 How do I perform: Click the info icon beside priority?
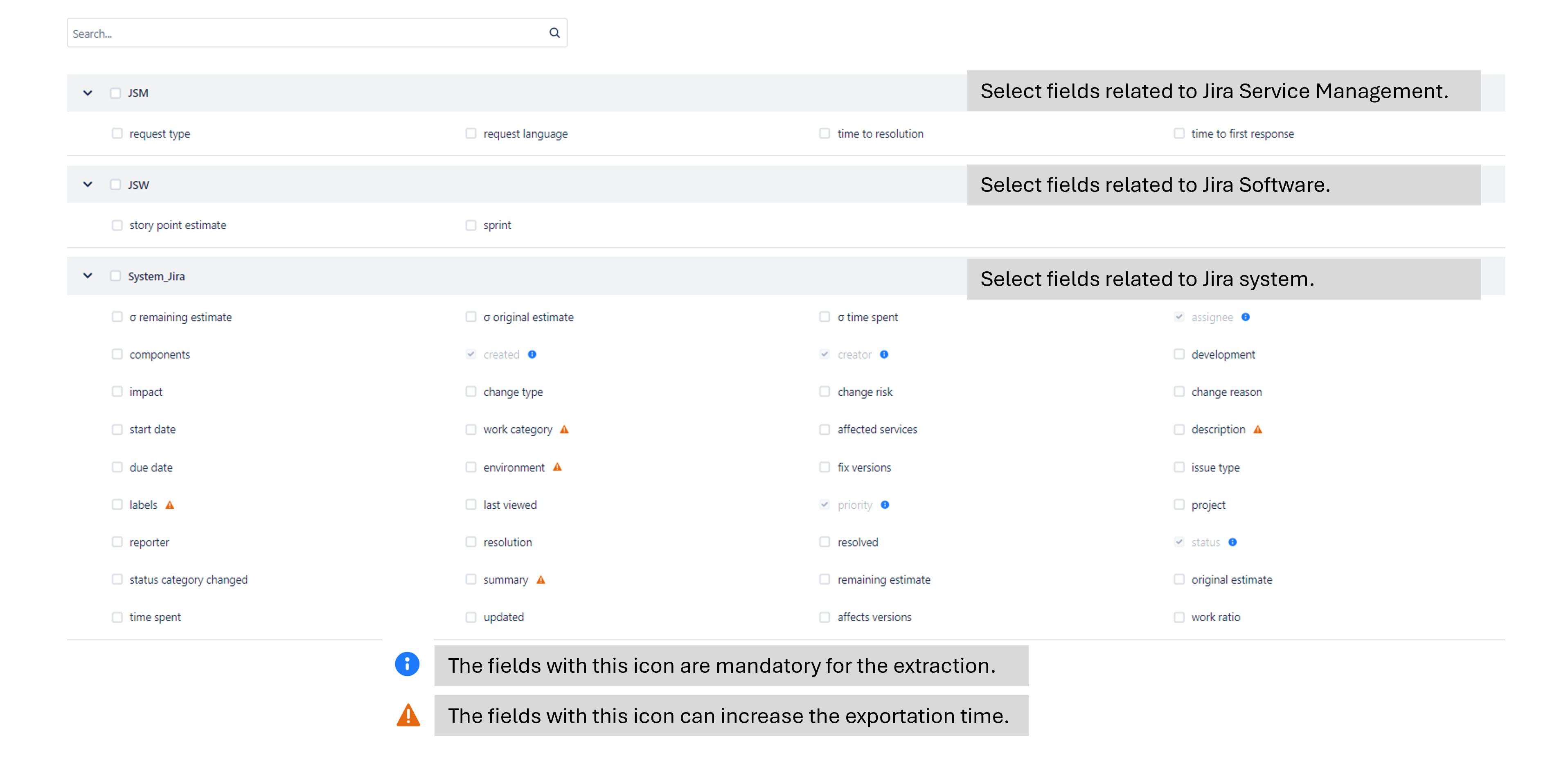(x=885, y=505)
